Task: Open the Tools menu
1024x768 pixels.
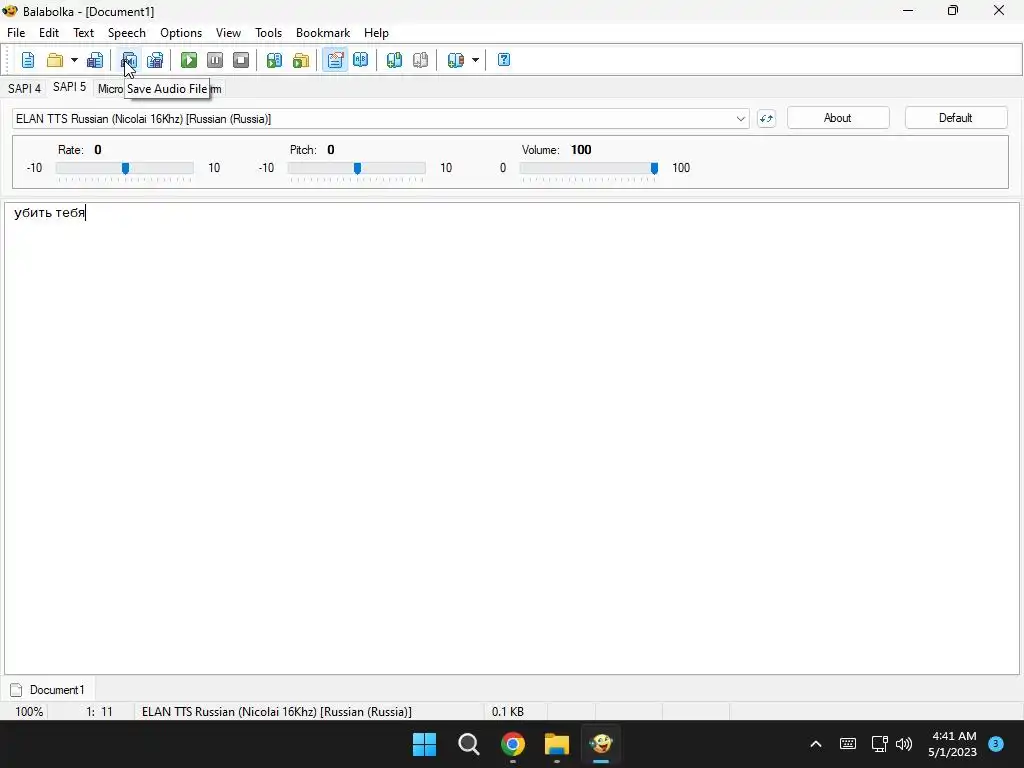Action: point(268,33)
